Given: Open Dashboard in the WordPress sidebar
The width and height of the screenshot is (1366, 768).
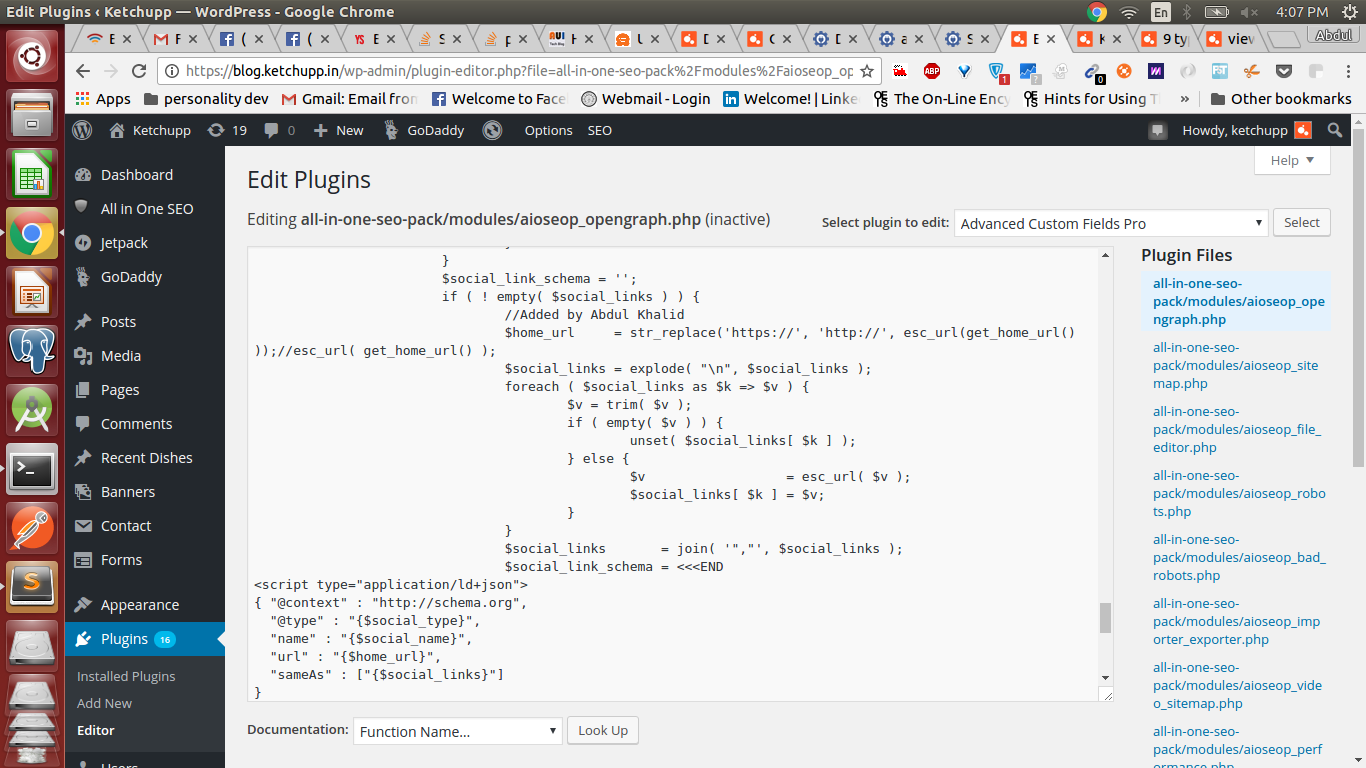Looking at the screenshot, I should (137, 174).
